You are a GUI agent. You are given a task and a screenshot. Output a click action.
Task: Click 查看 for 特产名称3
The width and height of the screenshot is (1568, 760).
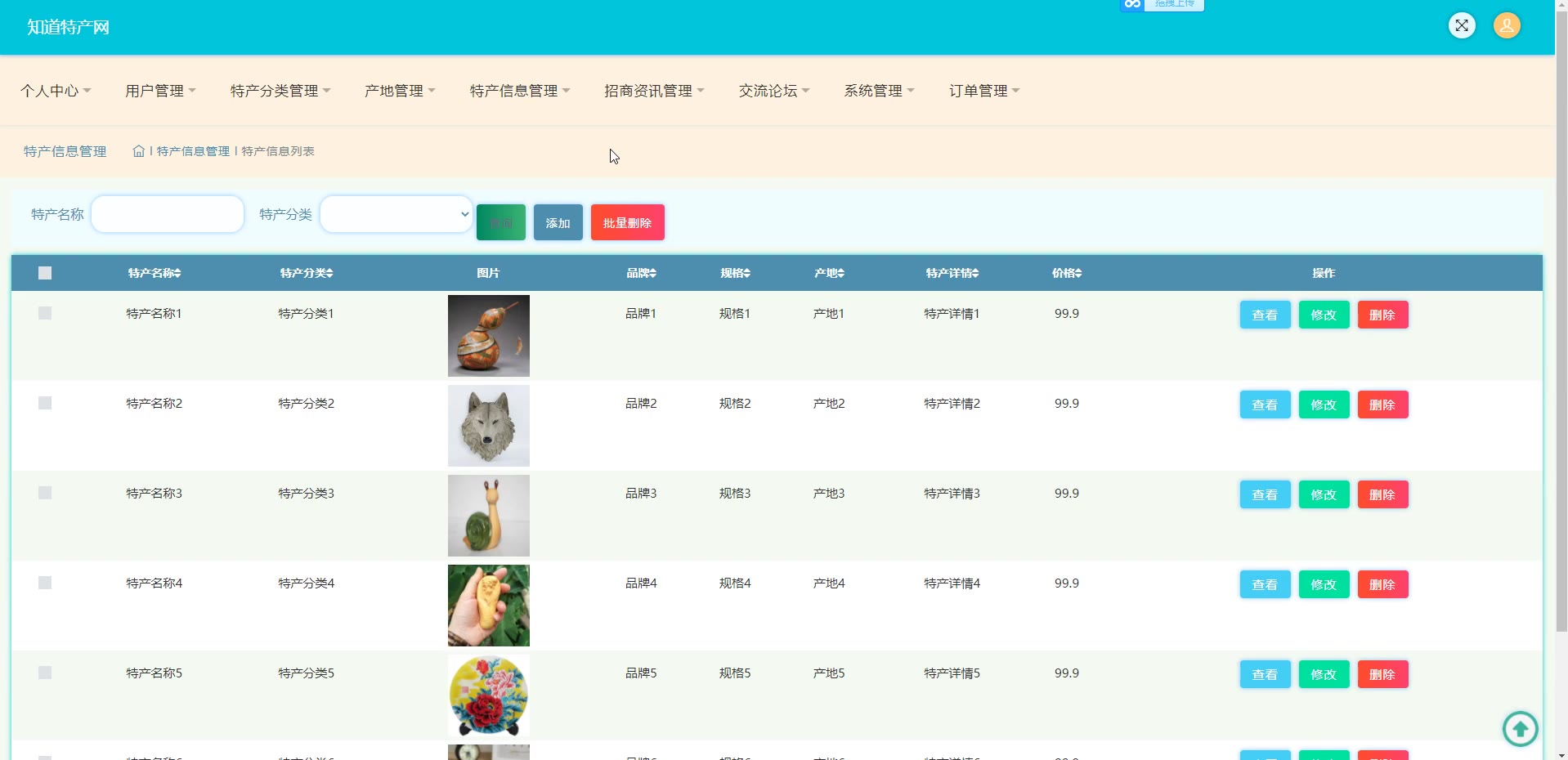[x=1265, y=494]
